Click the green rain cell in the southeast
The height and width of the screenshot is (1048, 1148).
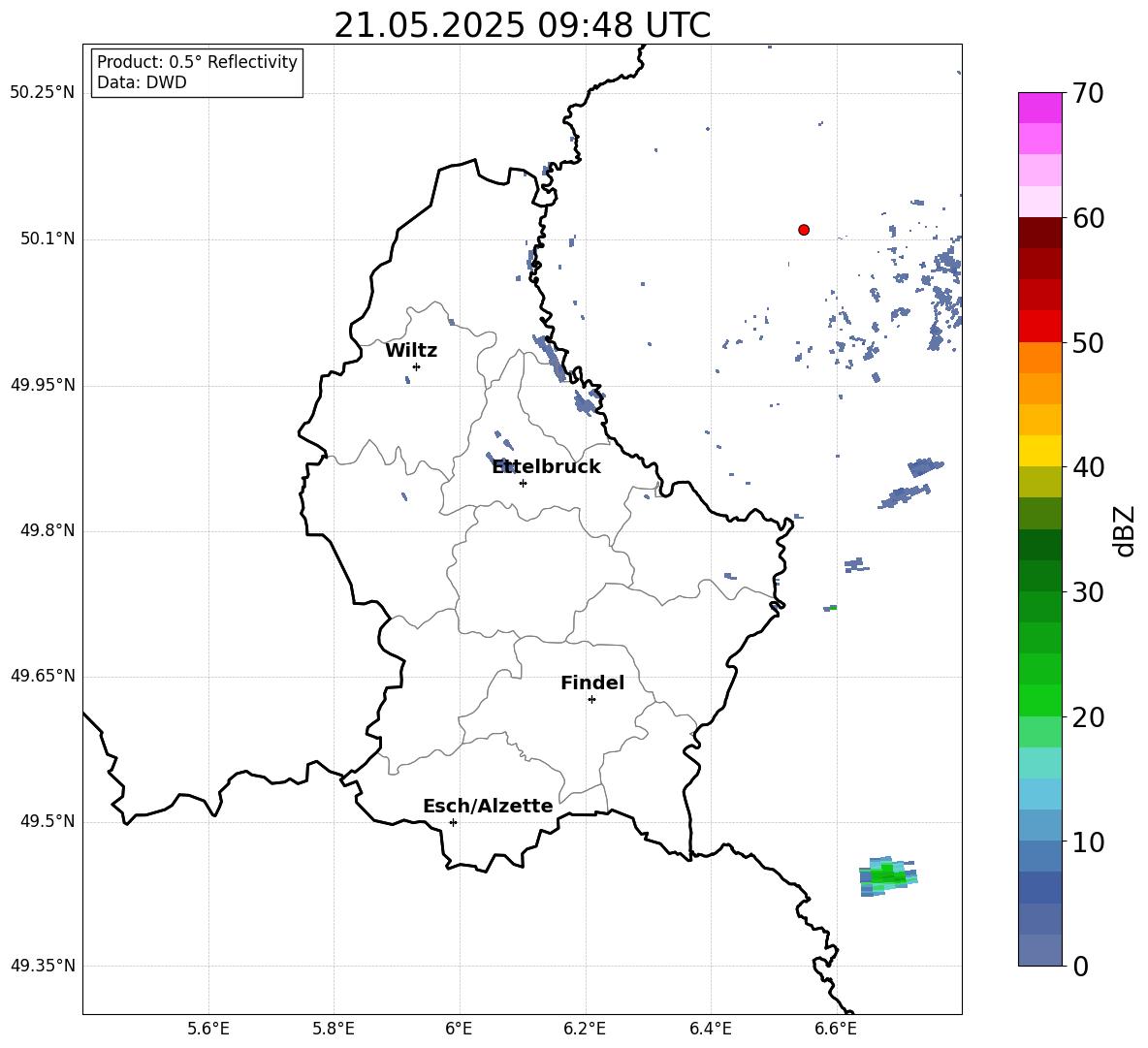(887, 875)
